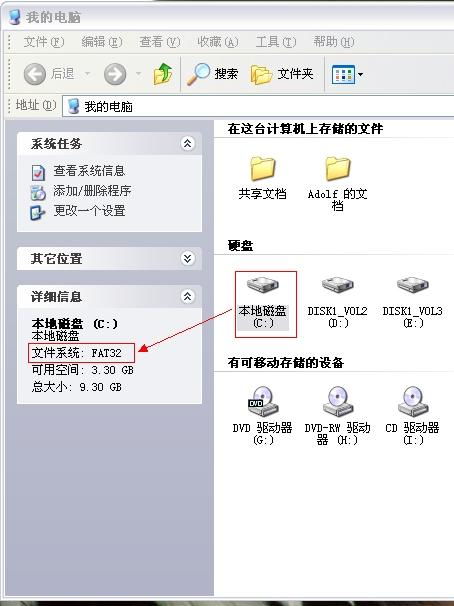Select the DISK1_VOL2 (D:) drive
Image resolution: width=454 pixels, height=606 pixels.
(337, 303)
